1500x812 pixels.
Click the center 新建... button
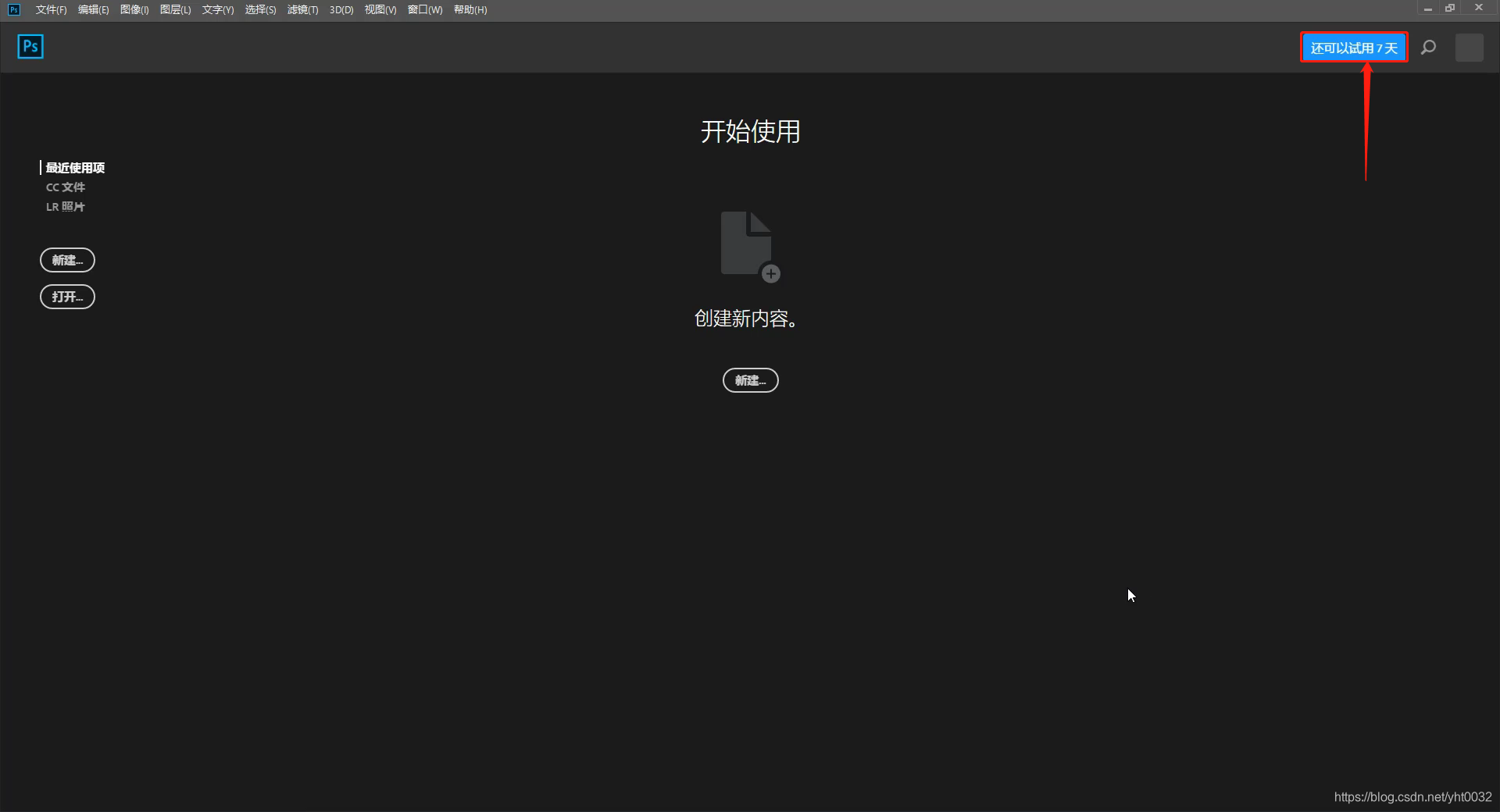click(750, 380)
